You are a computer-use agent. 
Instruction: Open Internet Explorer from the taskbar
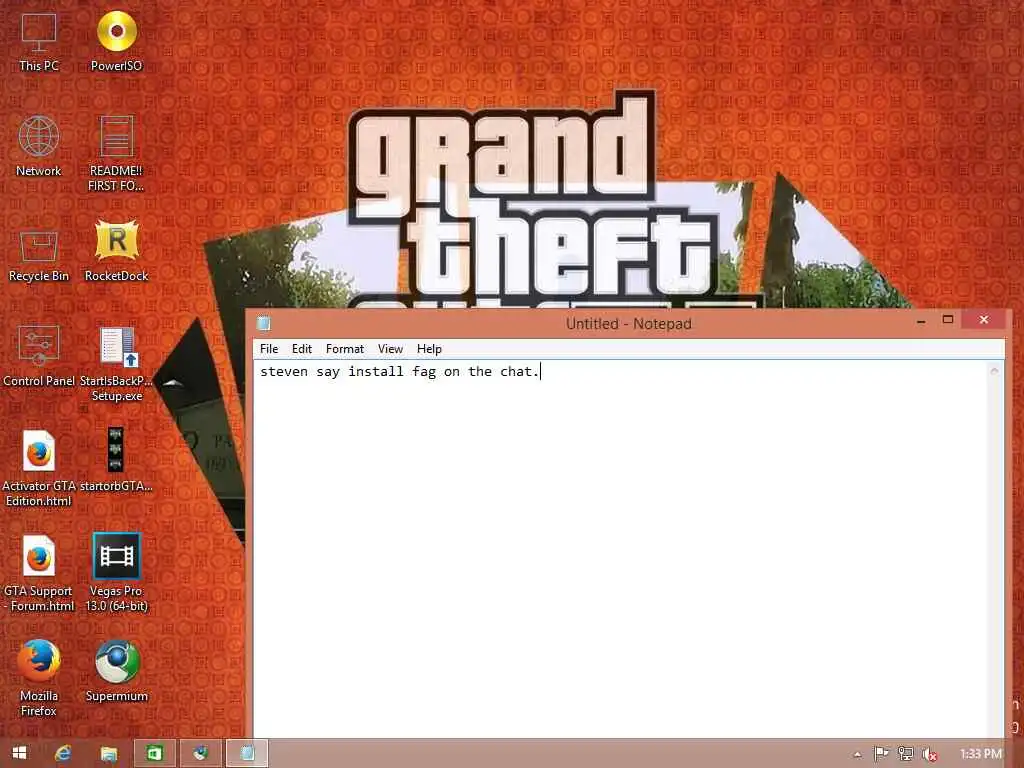tap(63, 753)
